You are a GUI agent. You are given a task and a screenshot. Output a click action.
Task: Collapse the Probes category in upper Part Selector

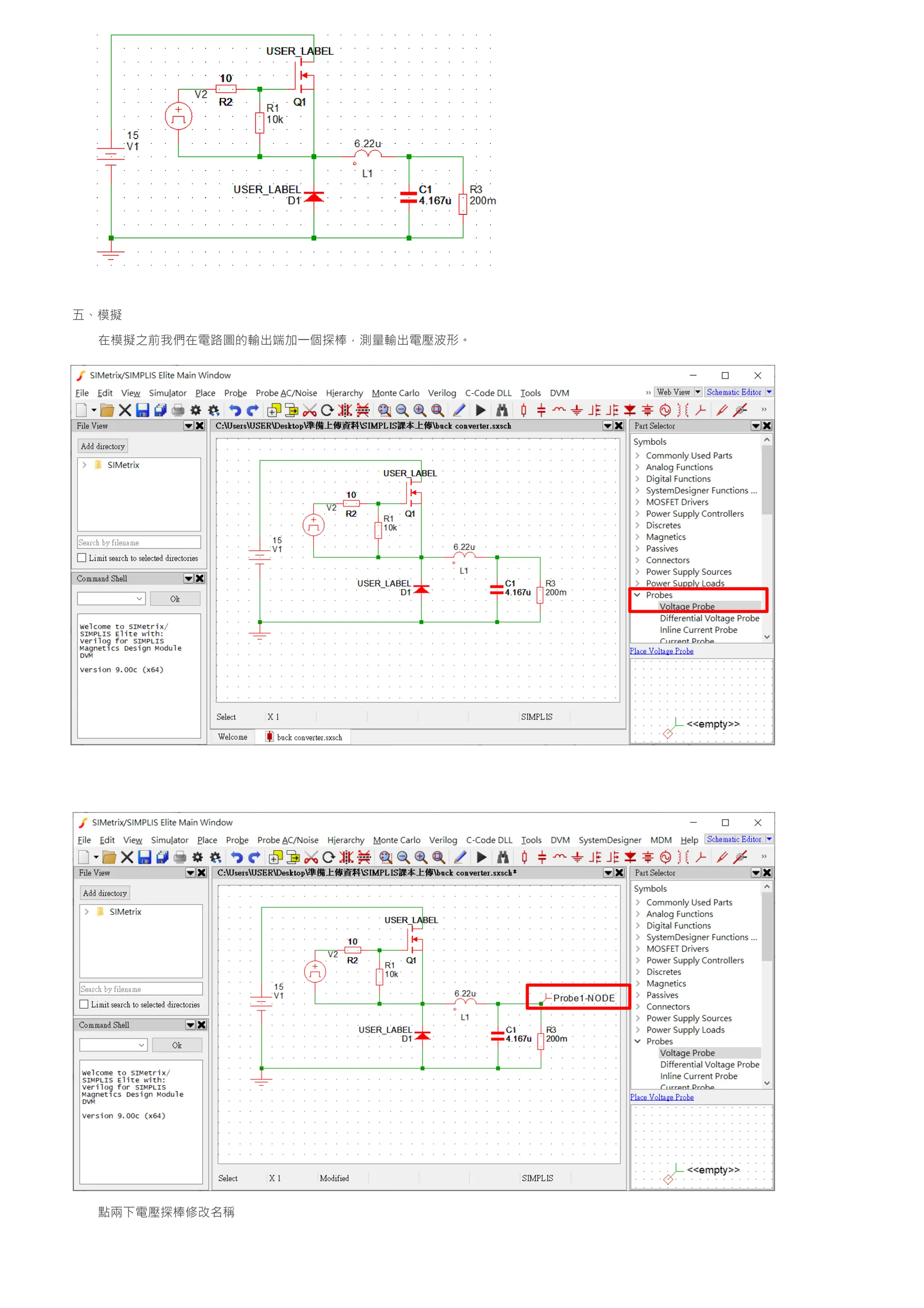click(637, 595)
